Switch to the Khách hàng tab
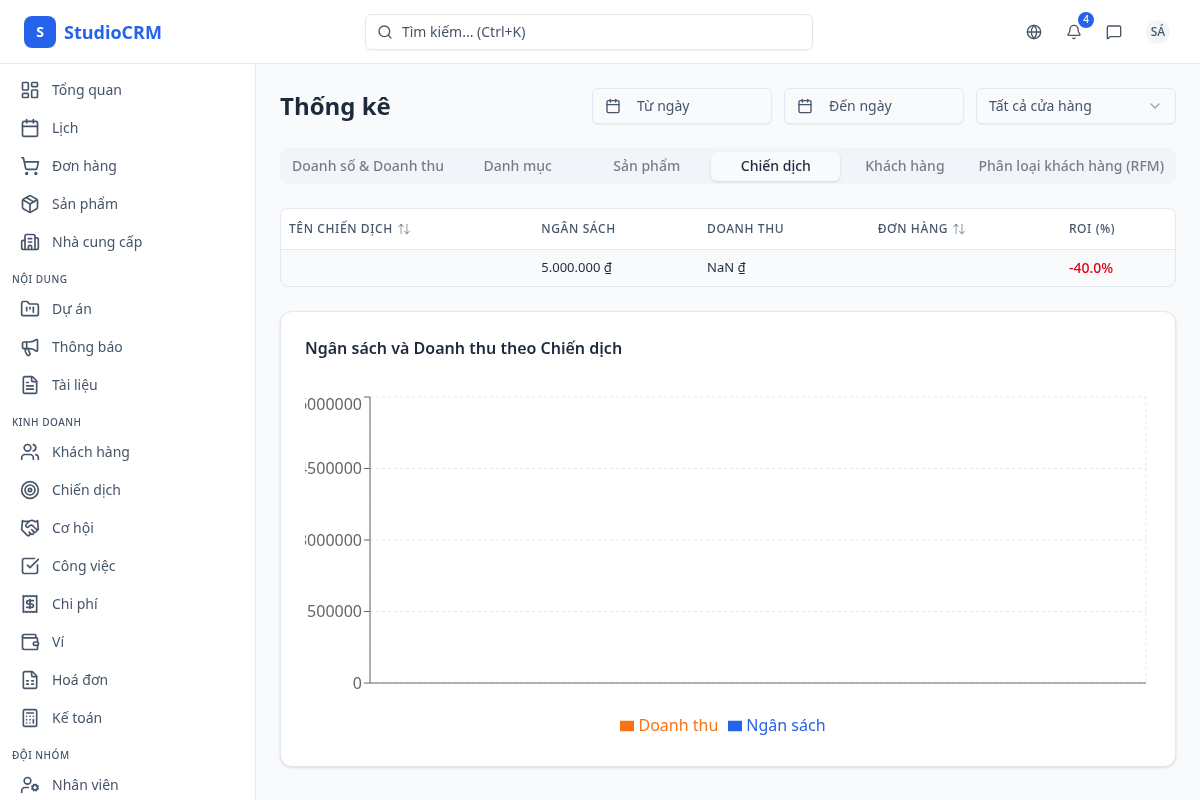This screenshot has height=800, width=1200. coord(904,166)
